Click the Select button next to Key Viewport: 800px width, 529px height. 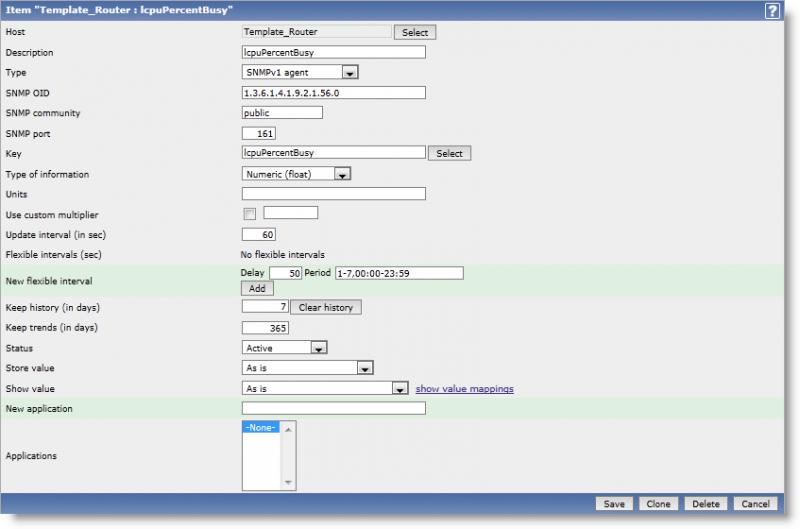click(449, 153)
